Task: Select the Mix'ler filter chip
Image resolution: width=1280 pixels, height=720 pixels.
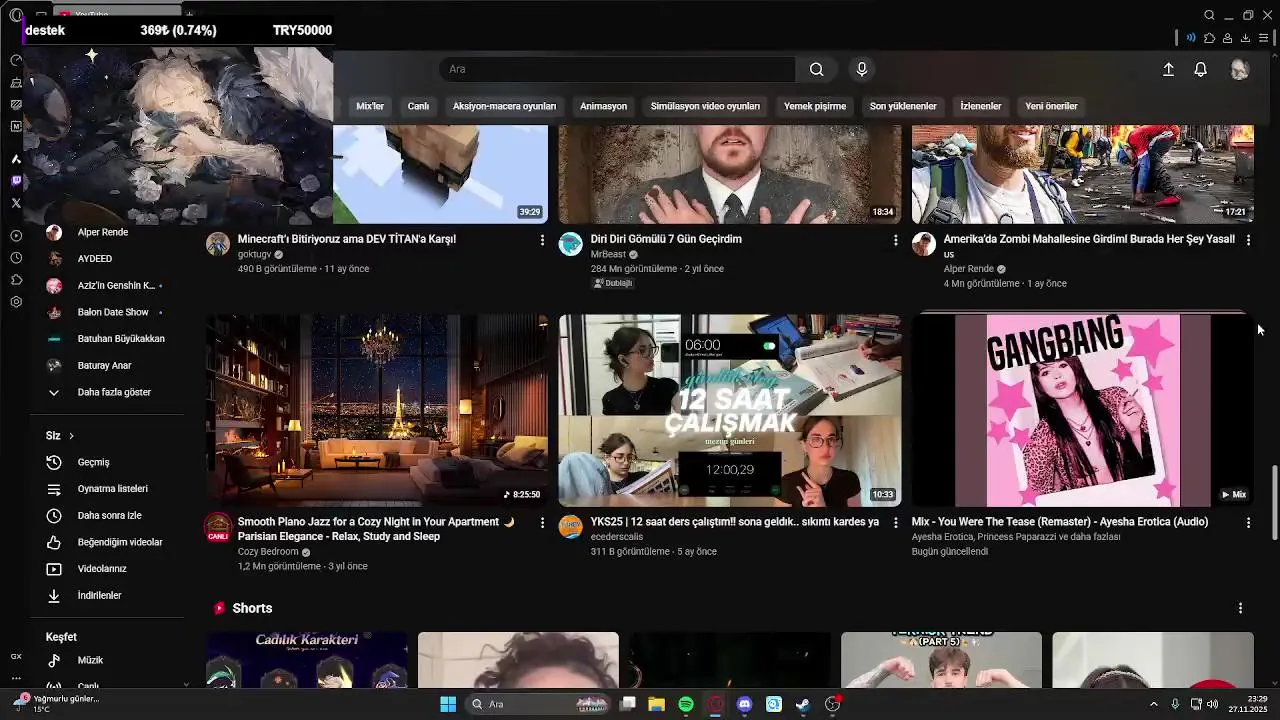Action: coord(370,106)
